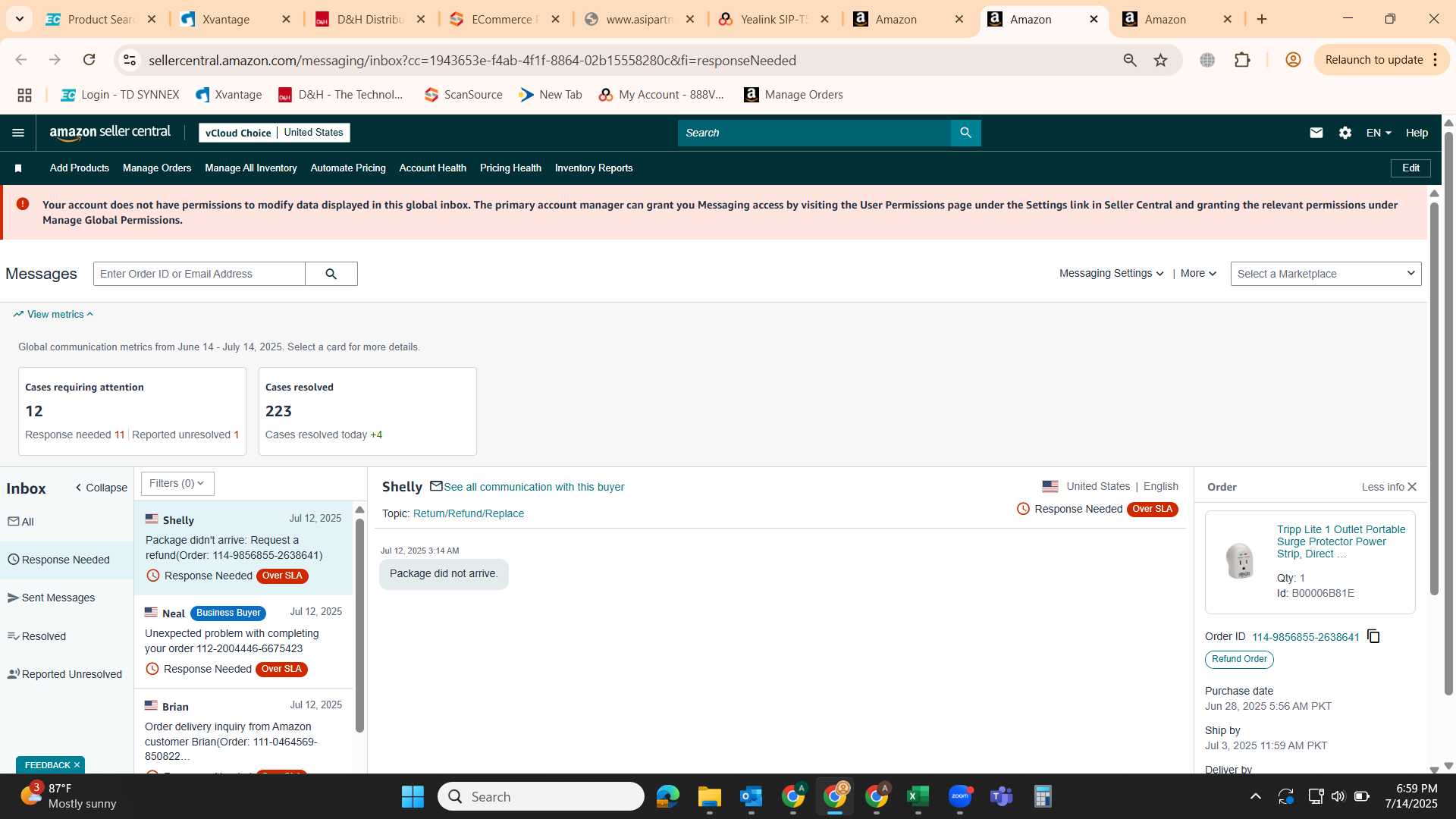Bookmark this page with the star icon
Image resolution: width=1456 pixels, height=819 pixels.
click(x=1160, y=60)
